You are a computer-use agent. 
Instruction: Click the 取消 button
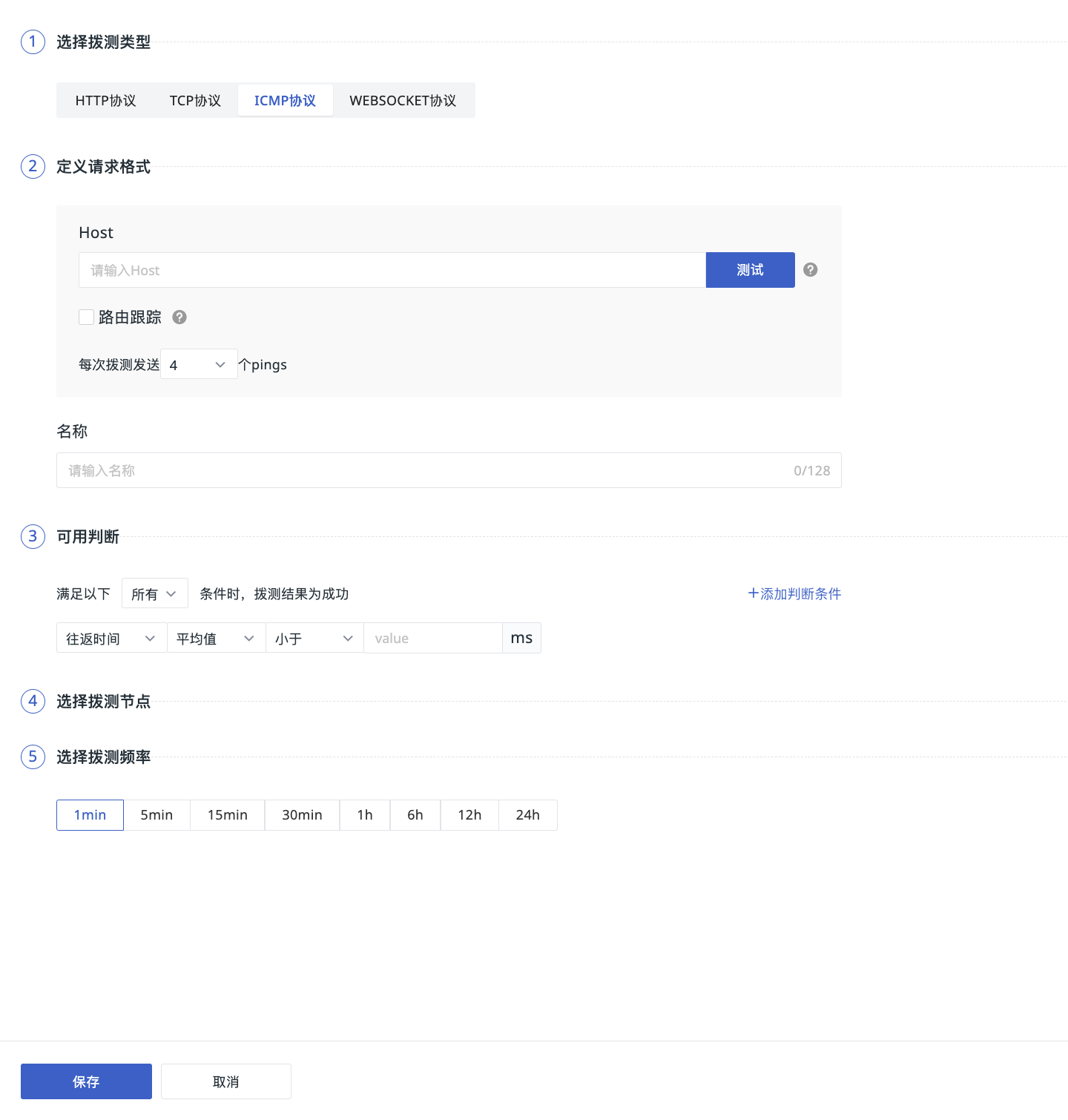click(x=225, y=1081)
